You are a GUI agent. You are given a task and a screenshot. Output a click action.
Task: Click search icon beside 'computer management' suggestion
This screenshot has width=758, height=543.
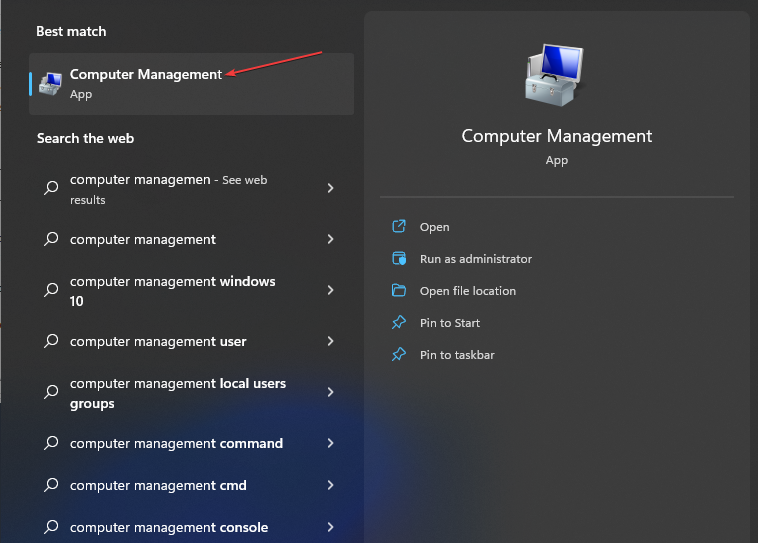point(51,239)
